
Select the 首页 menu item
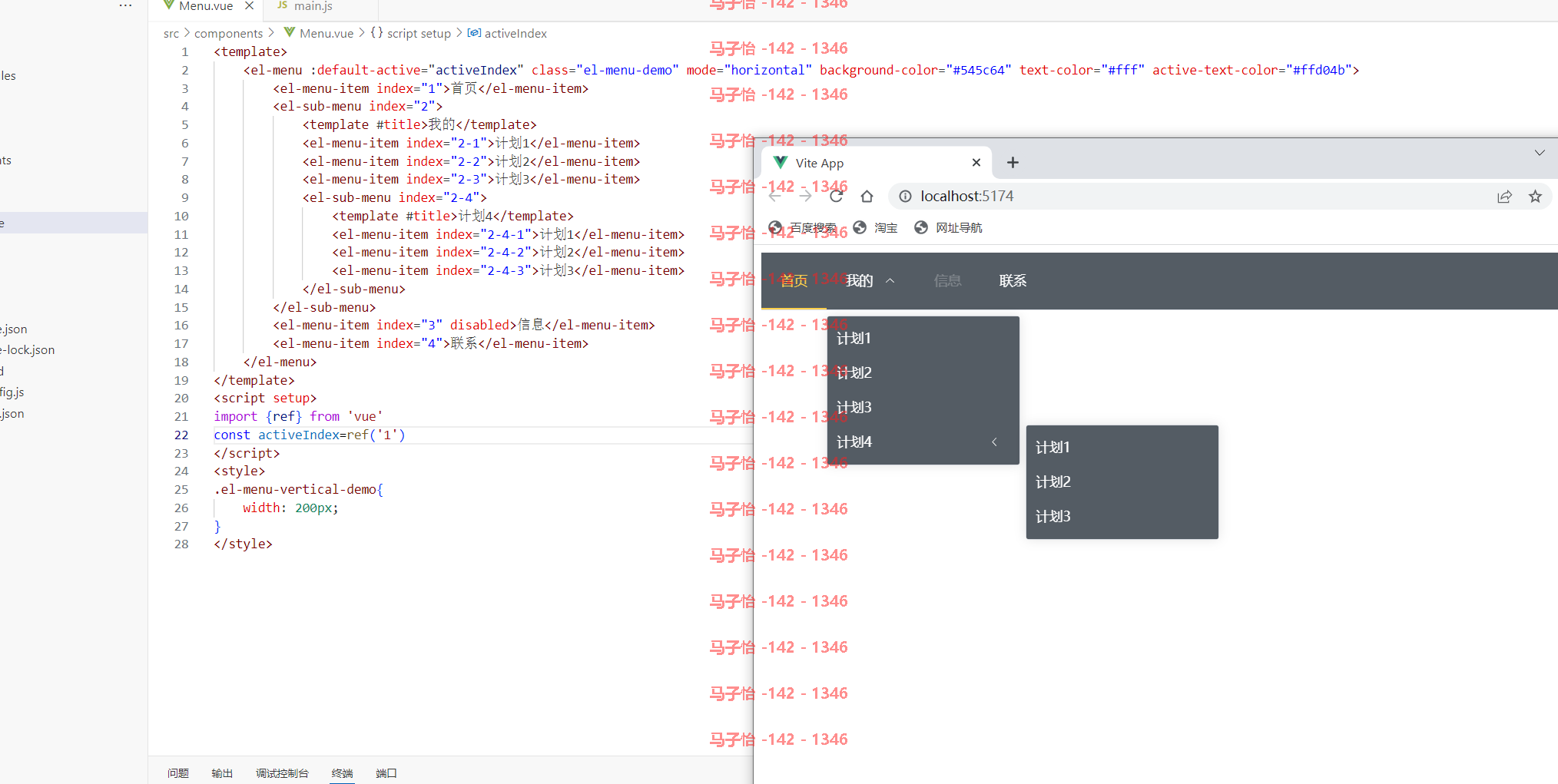pos(794,281)
